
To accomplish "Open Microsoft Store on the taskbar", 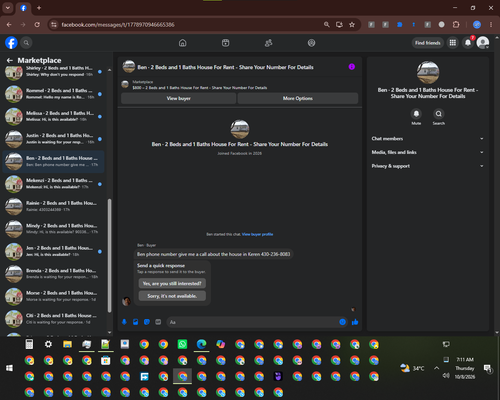I will click(x=106, y=360).
